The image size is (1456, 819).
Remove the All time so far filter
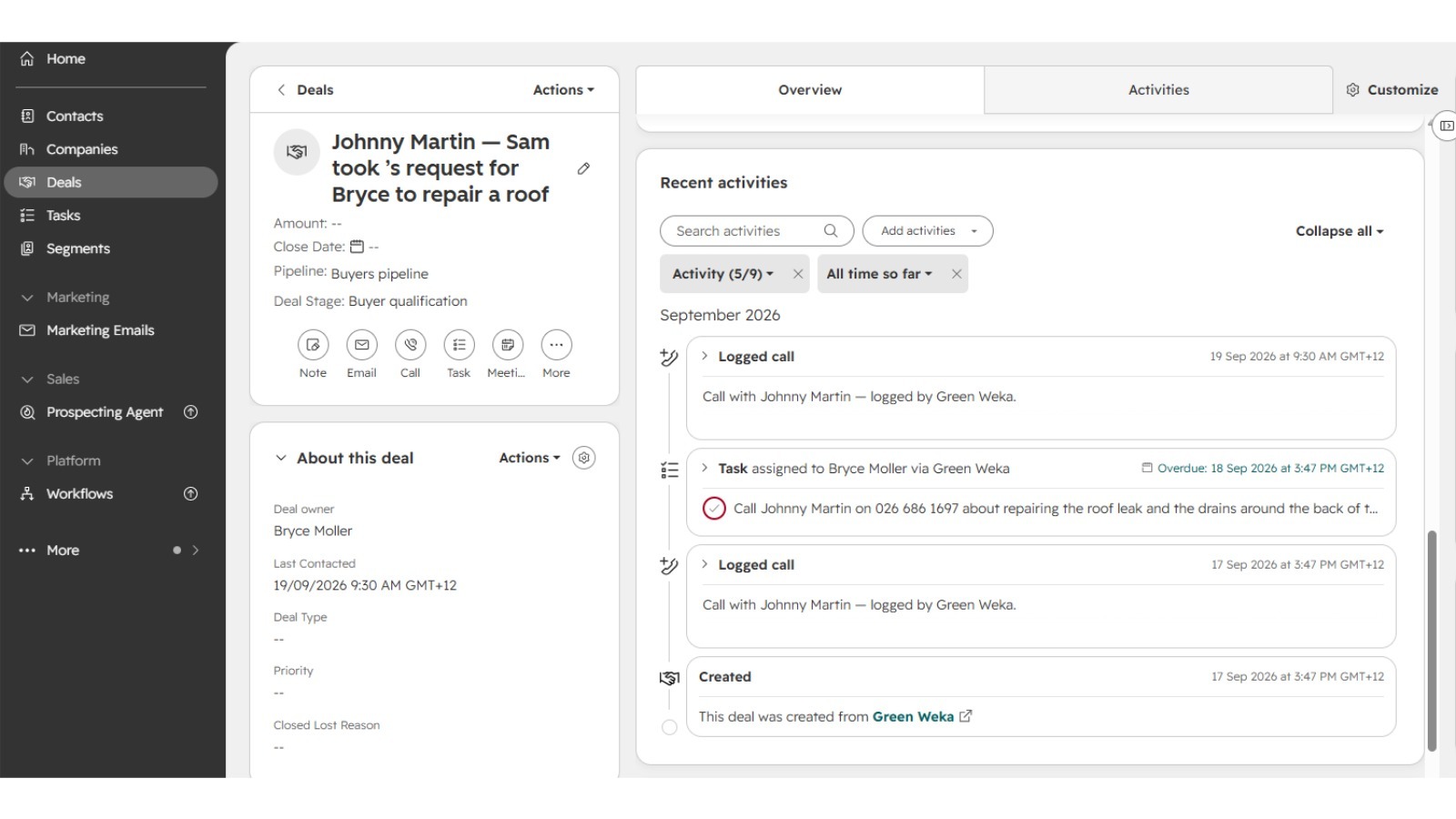(x=956, y=274)
